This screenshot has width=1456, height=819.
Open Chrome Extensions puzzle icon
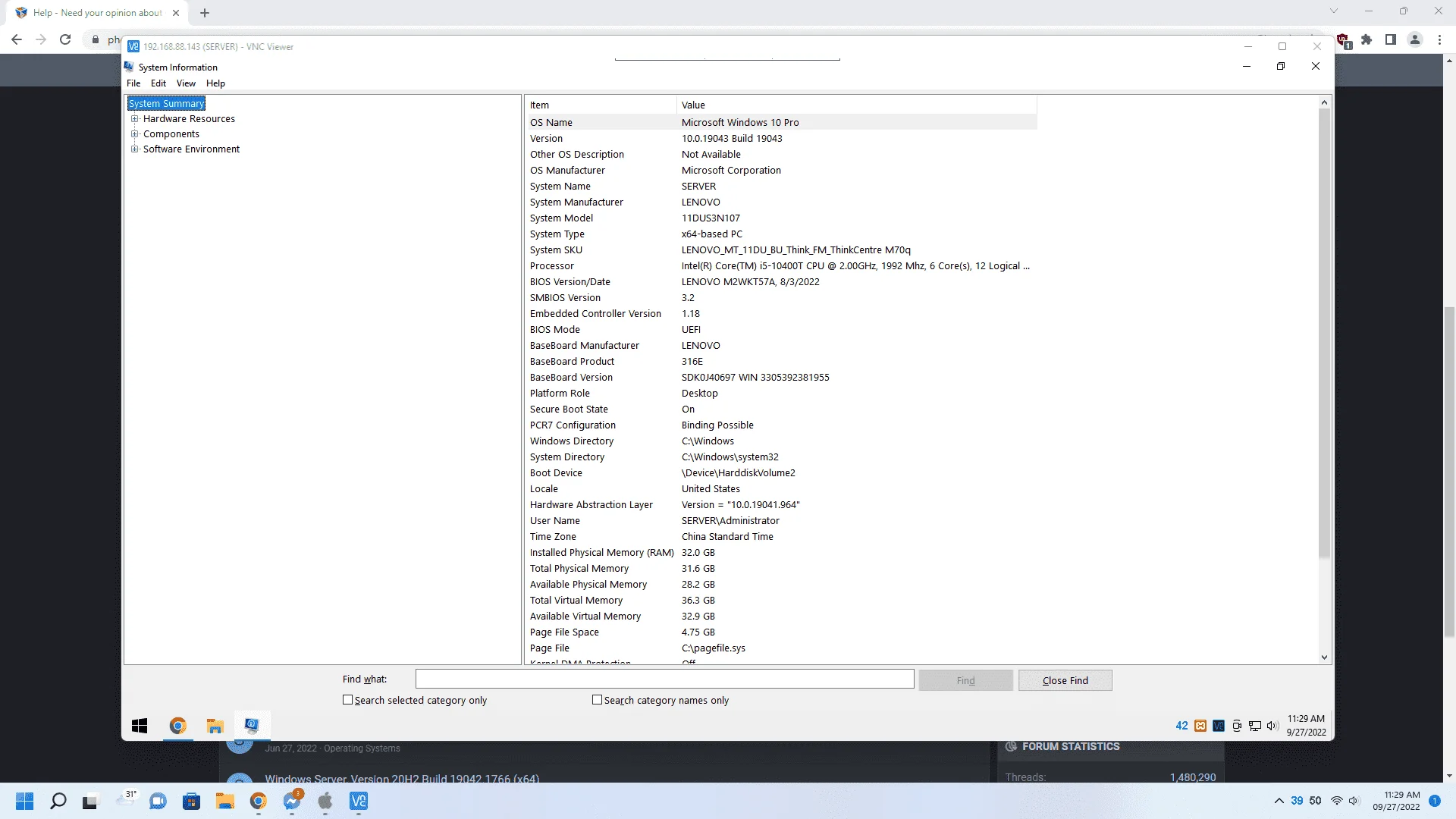(x=1367, y=39)
